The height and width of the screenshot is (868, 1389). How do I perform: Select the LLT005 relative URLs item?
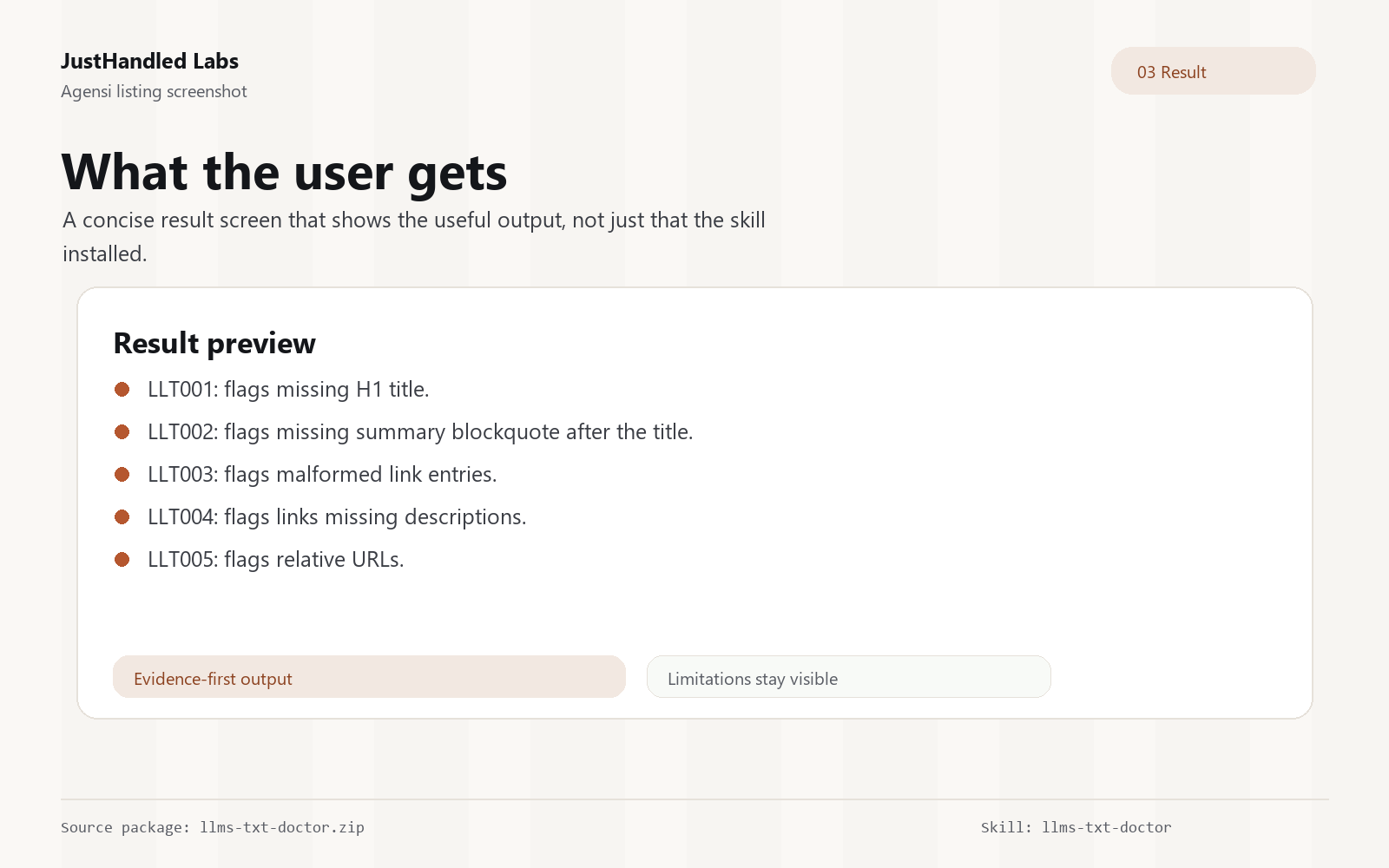[276, 560]
